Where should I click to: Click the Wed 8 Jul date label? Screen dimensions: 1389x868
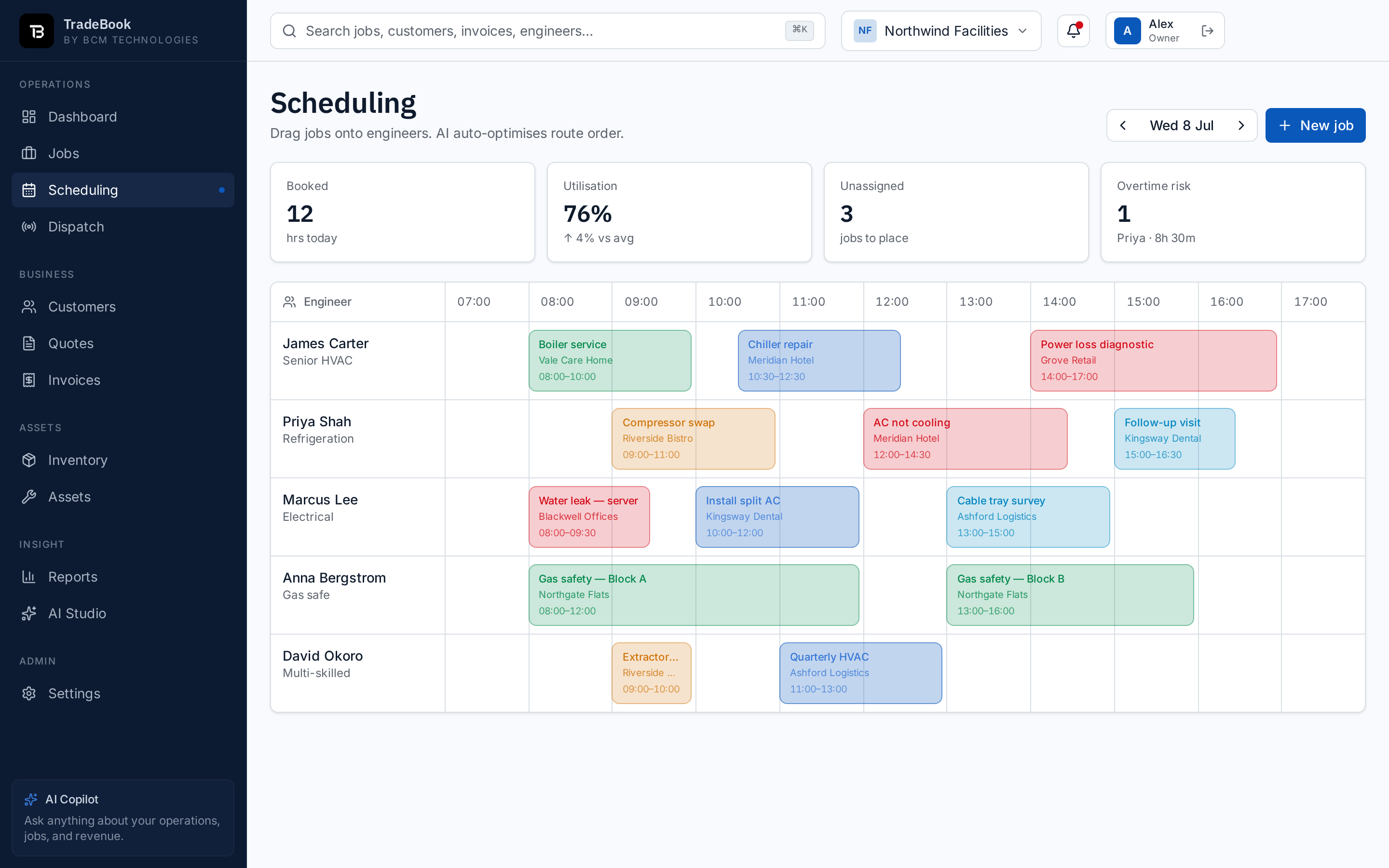click(1181, 126)
